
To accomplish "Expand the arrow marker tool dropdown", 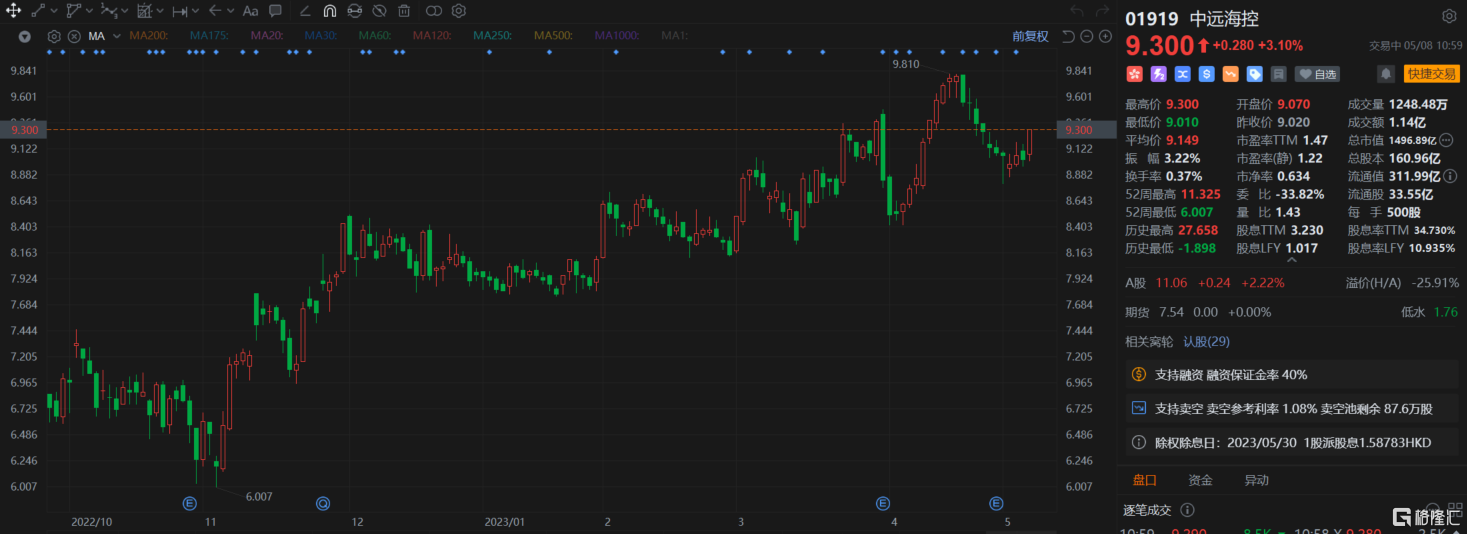I will [x=230, y=11].
